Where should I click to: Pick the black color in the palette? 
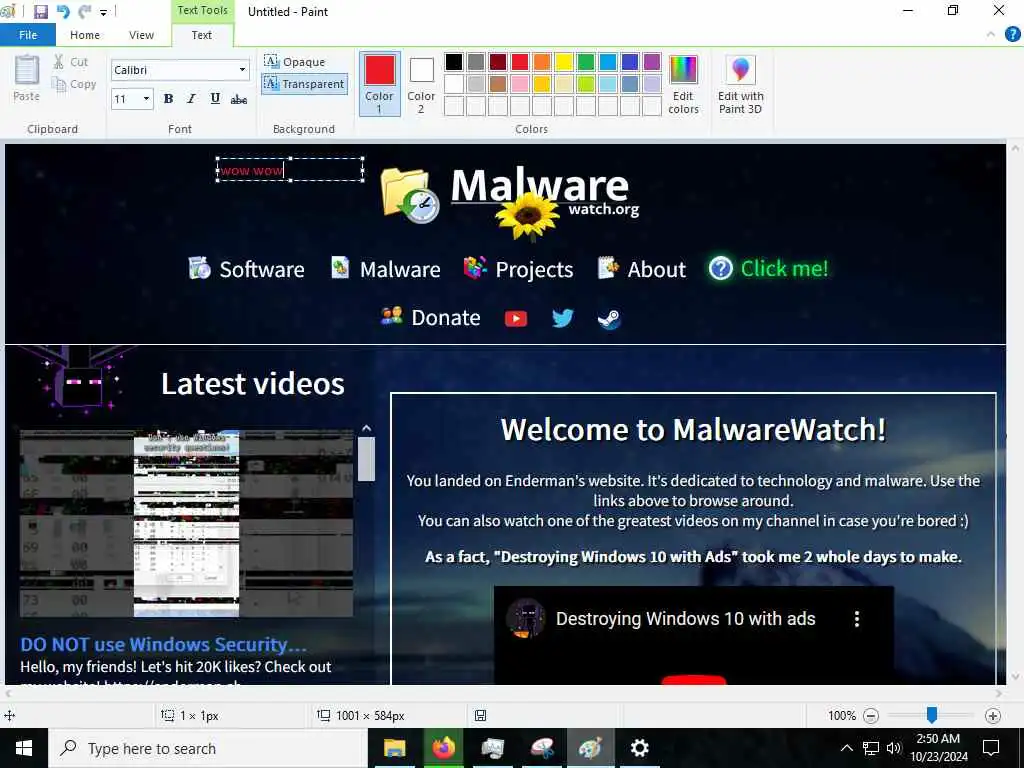point(454,62)
